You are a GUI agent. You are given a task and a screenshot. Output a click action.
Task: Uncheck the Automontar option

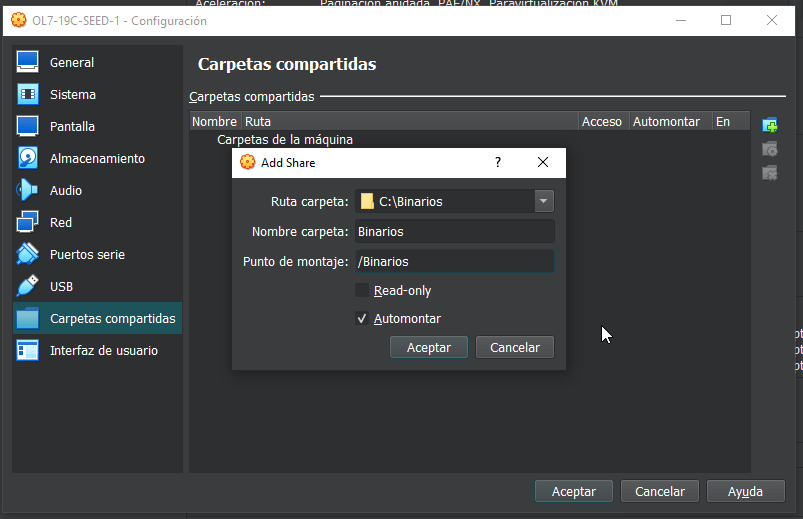point(362,318)
